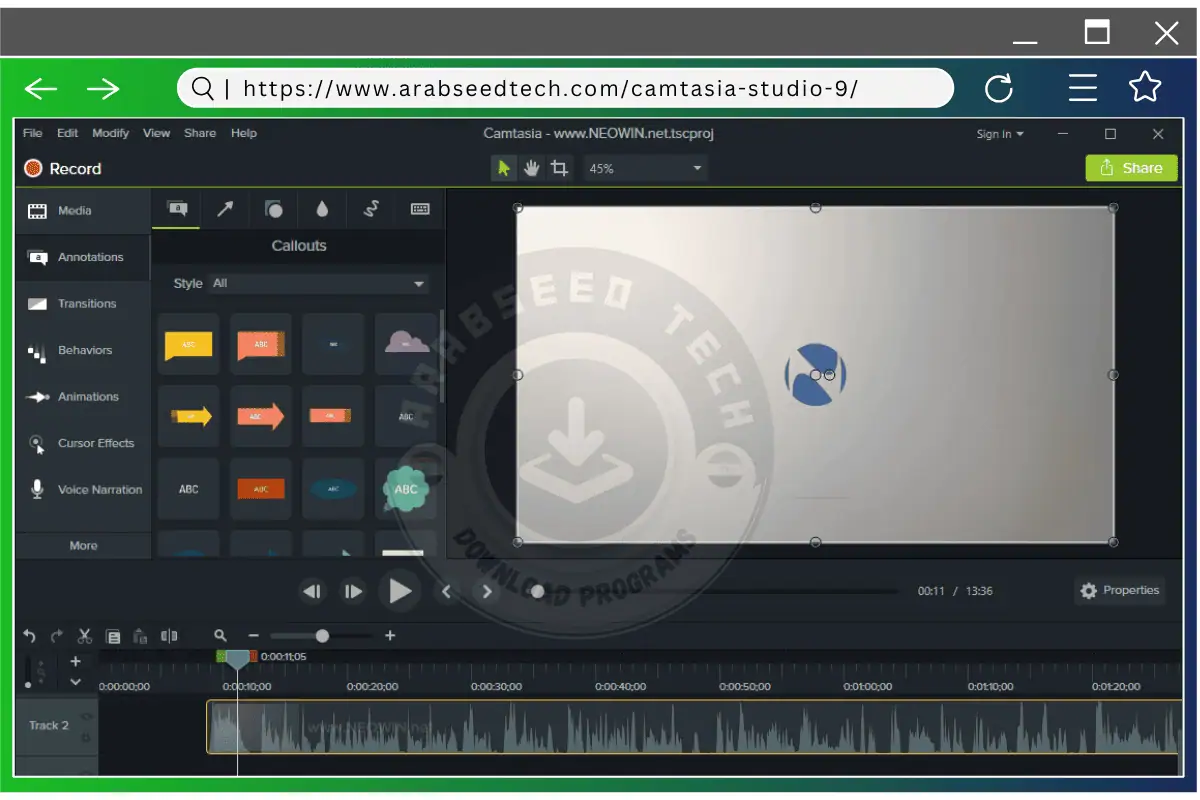
Task: Activate the Pan hand tool
Action: pos(531,168)
